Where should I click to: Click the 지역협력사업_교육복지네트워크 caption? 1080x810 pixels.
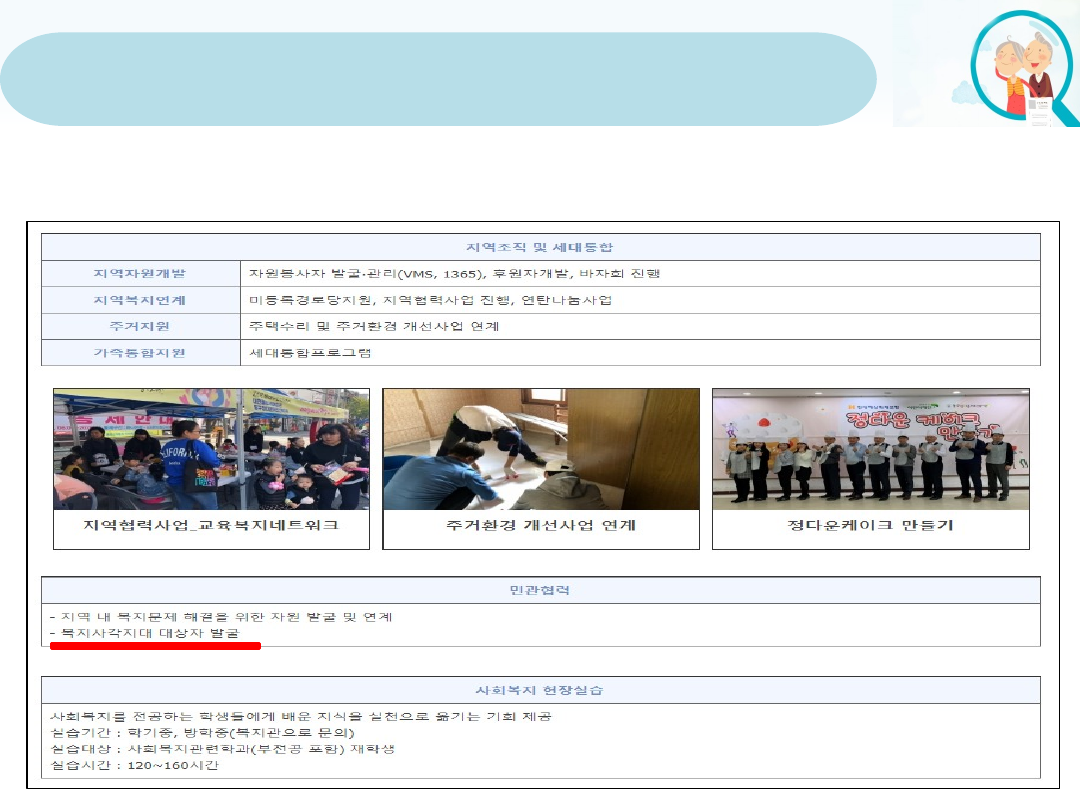211,526
